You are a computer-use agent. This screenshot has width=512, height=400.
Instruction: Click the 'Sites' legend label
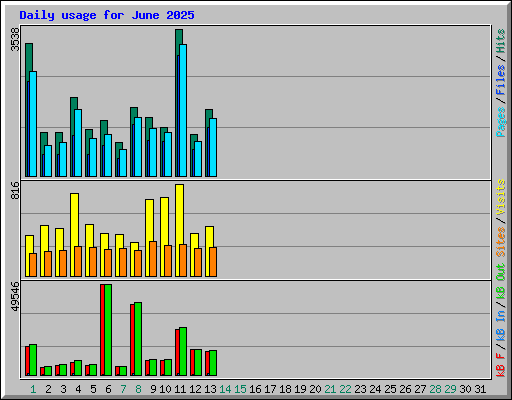tap(501, 242)
